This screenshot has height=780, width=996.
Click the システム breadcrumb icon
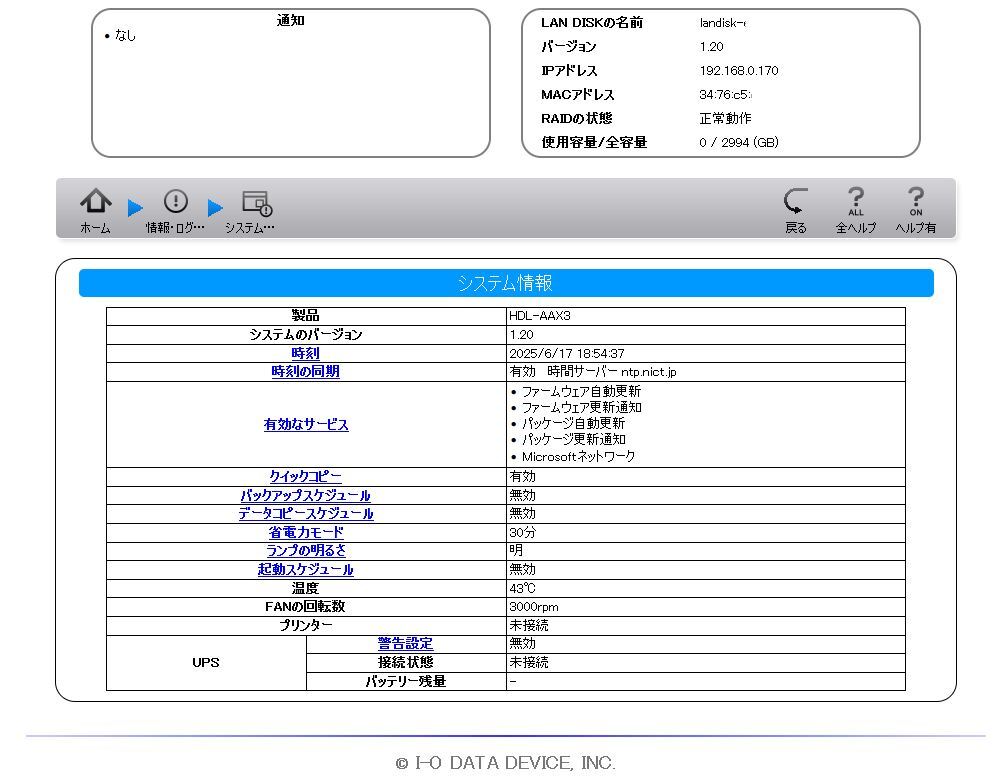(257, 203)
